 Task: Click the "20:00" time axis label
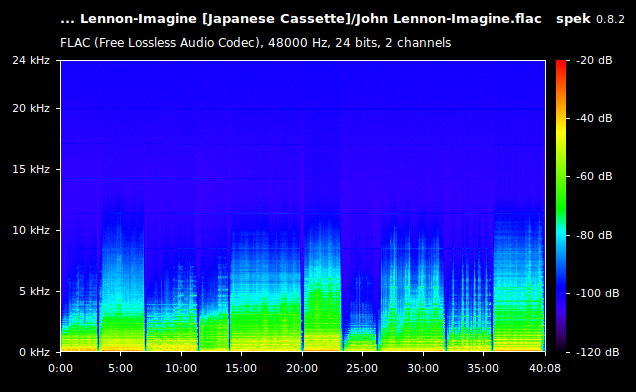302,368
